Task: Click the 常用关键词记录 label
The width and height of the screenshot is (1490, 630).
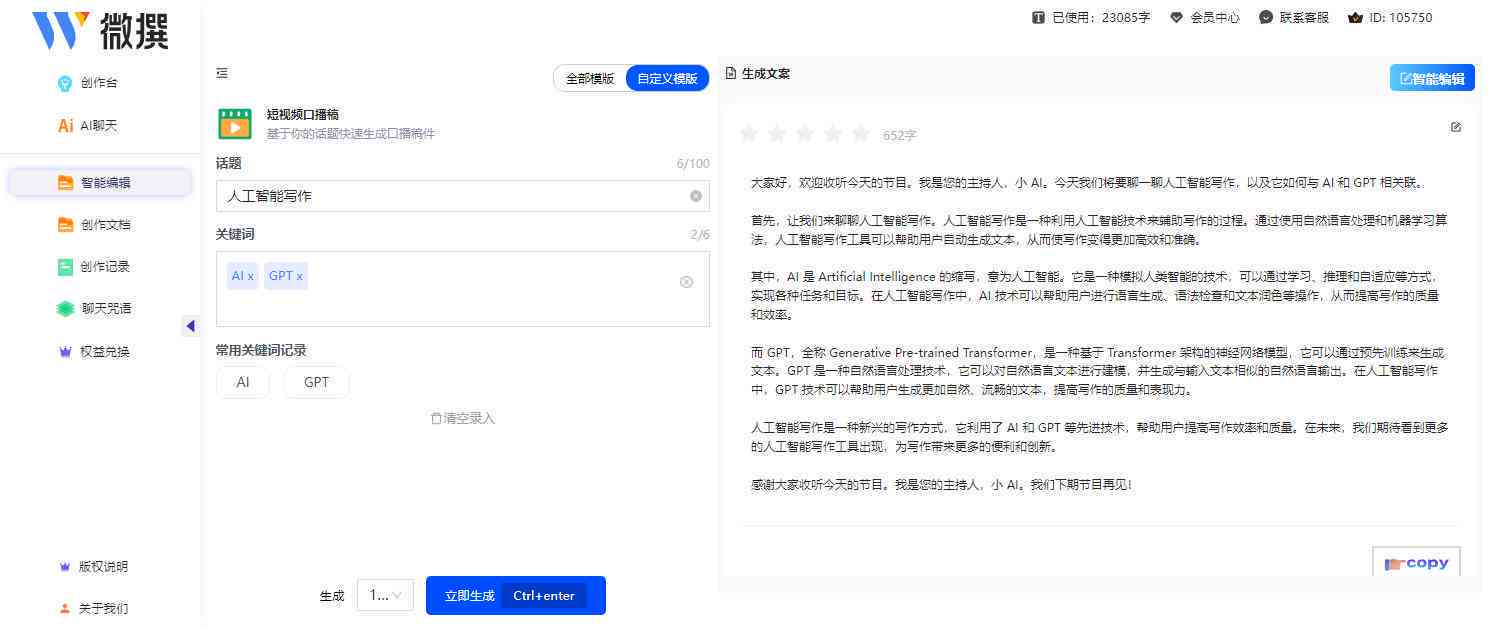Action: (261, 350)
